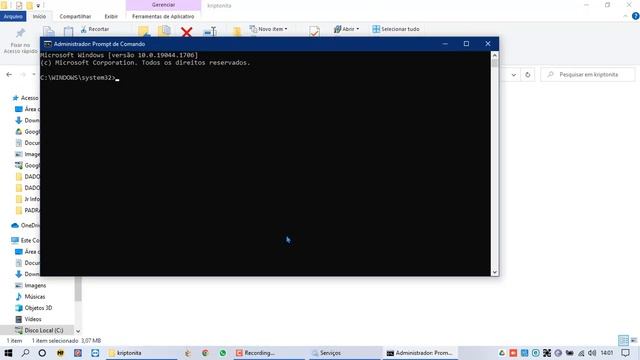Select the Ferramentas de Aplicativo tab
Viewport: 640px width, 360px height.
(x=163, y=16)
